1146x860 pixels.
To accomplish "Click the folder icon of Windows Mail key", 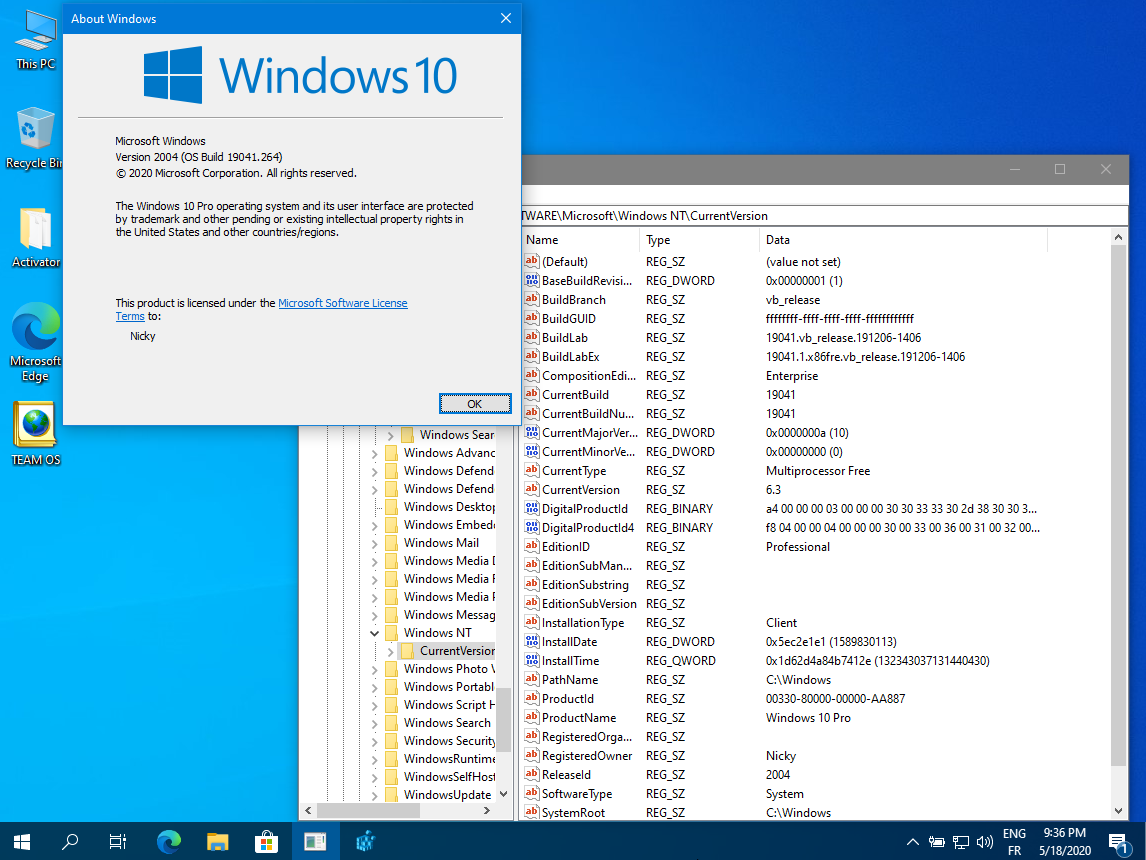I will pyautogui.click(x=391, y=543).
